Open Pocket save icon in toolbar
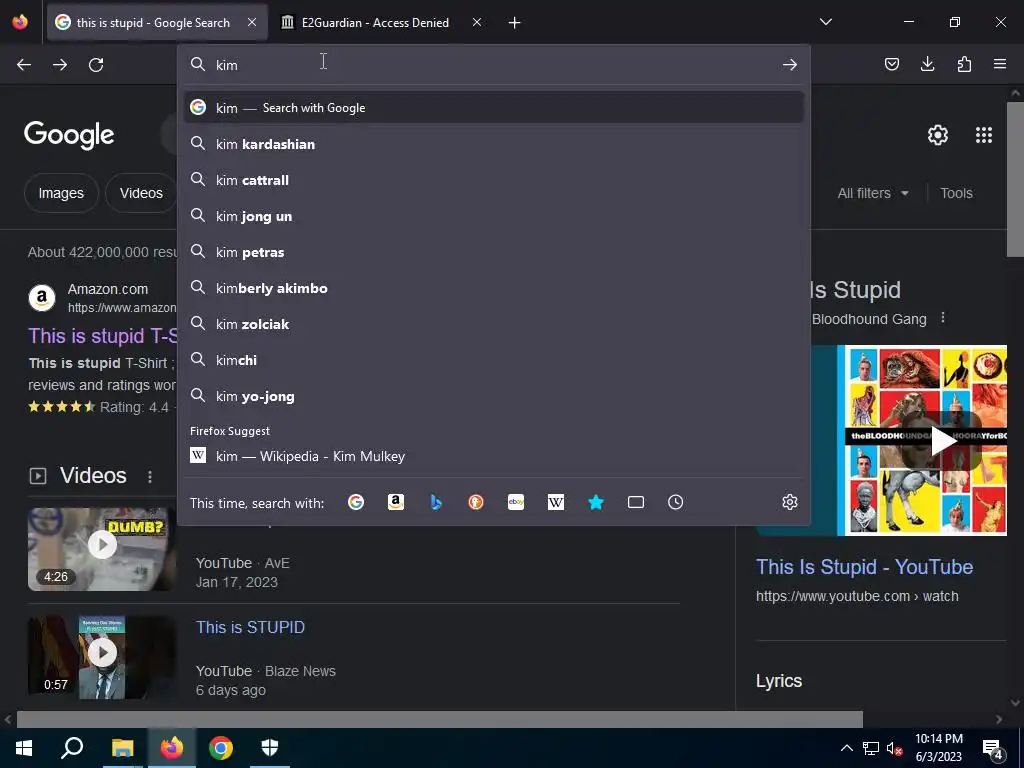 891,64
